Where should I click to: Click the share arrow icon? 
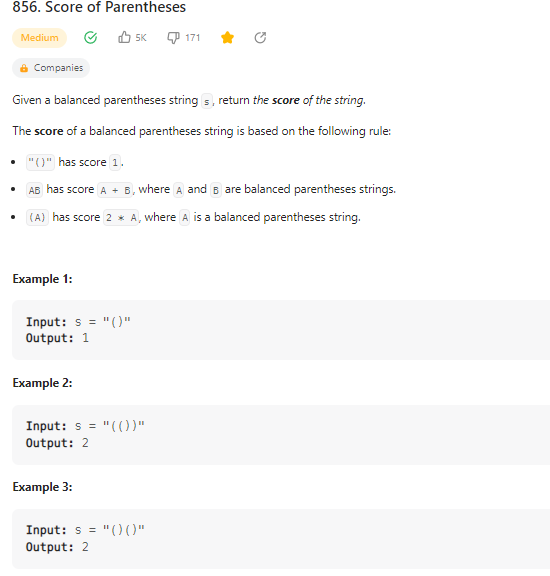coord(260,37)
